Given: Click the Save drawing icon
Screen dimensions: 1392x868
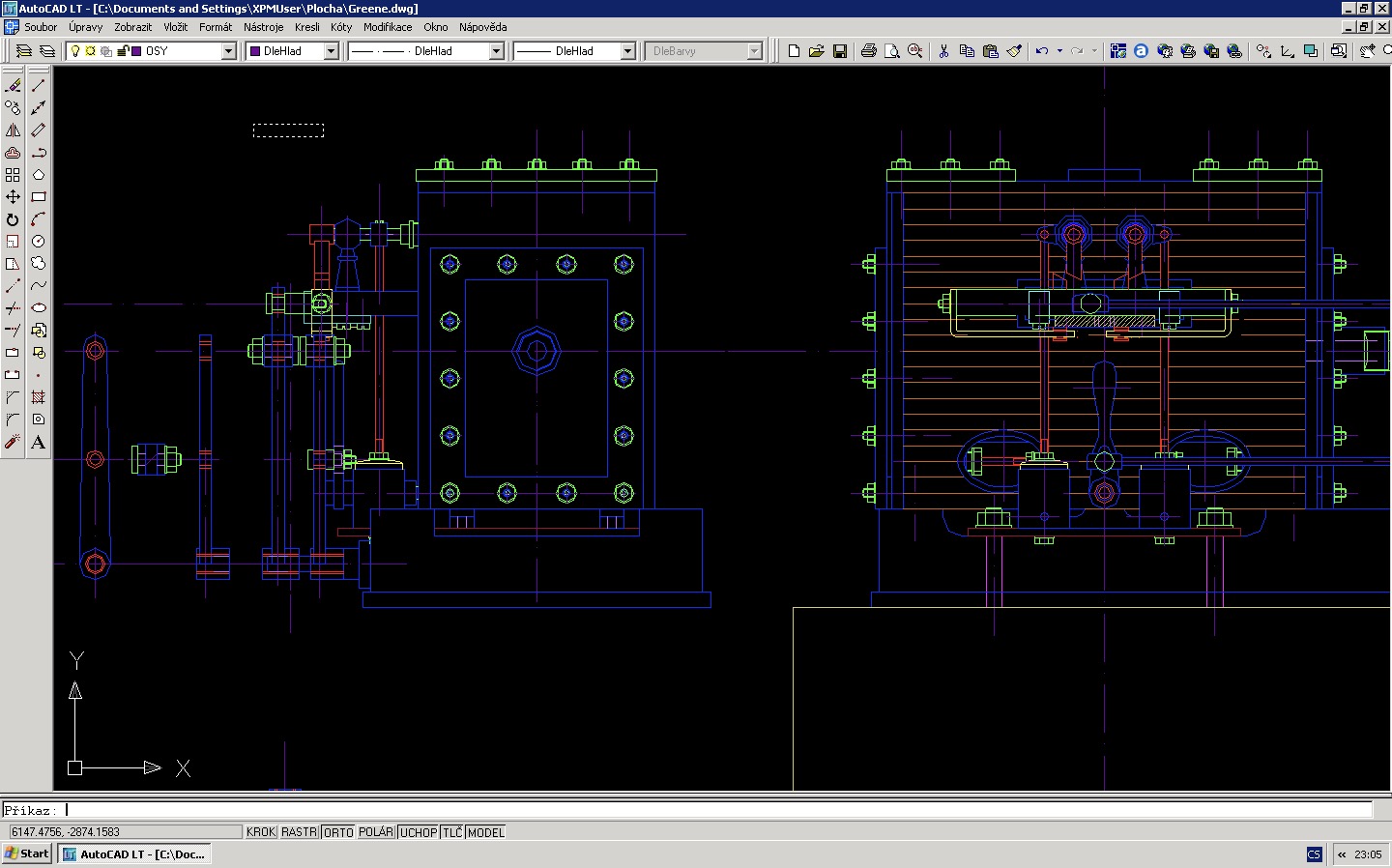Looking at the screenshot, I should coord(840,51).
